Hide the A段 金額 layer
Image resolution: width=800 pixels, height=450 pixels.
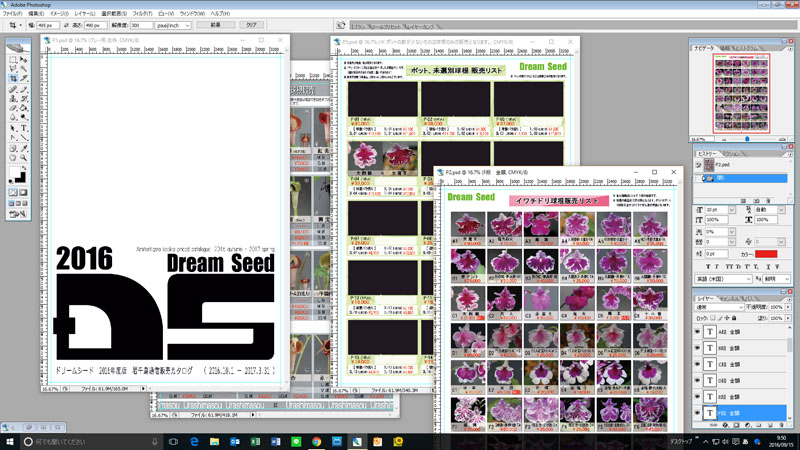pyautogui.click(x=697, y=332)
